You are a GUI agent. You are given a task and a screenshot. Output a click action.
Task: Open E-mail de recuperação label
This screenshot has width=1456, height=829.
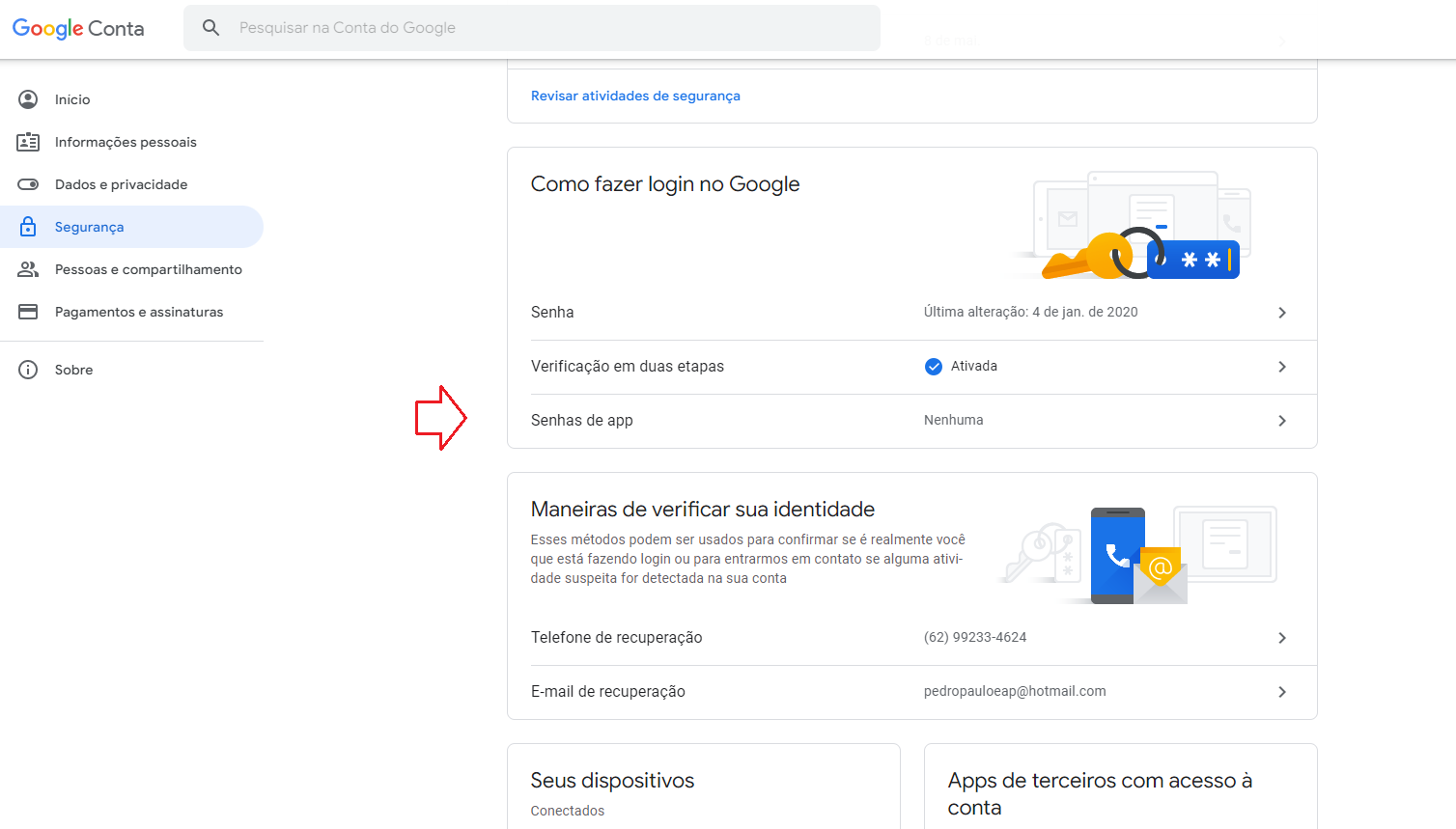point(608,691)
